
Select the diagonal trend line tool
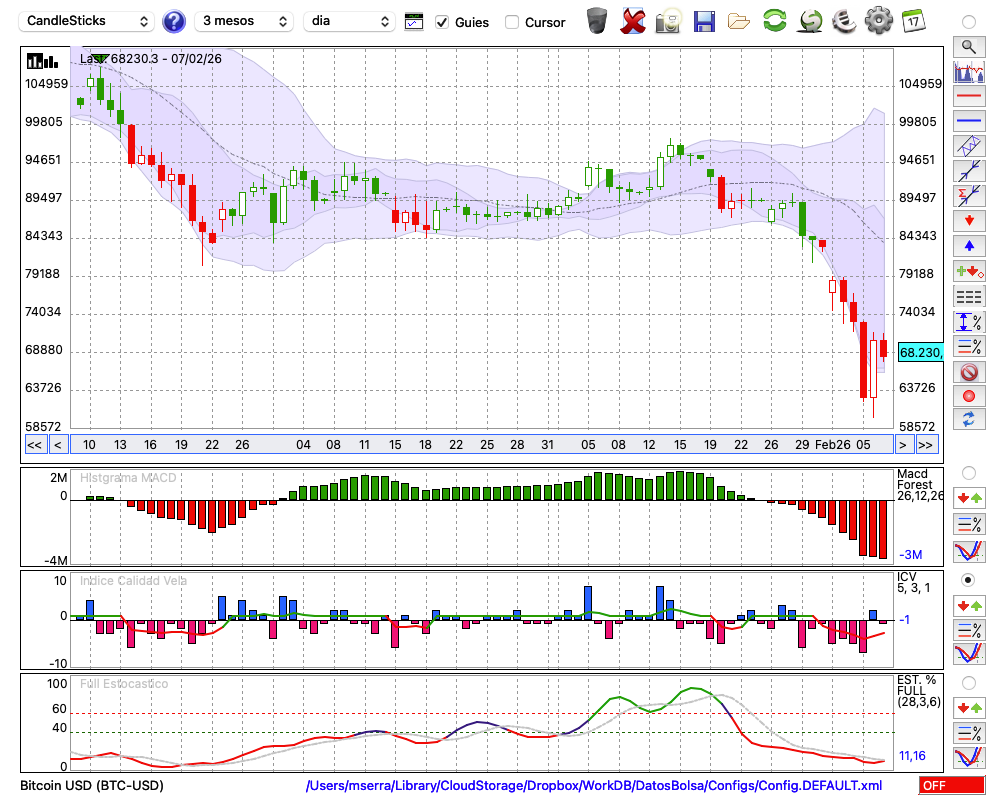(x=969, y=170)
